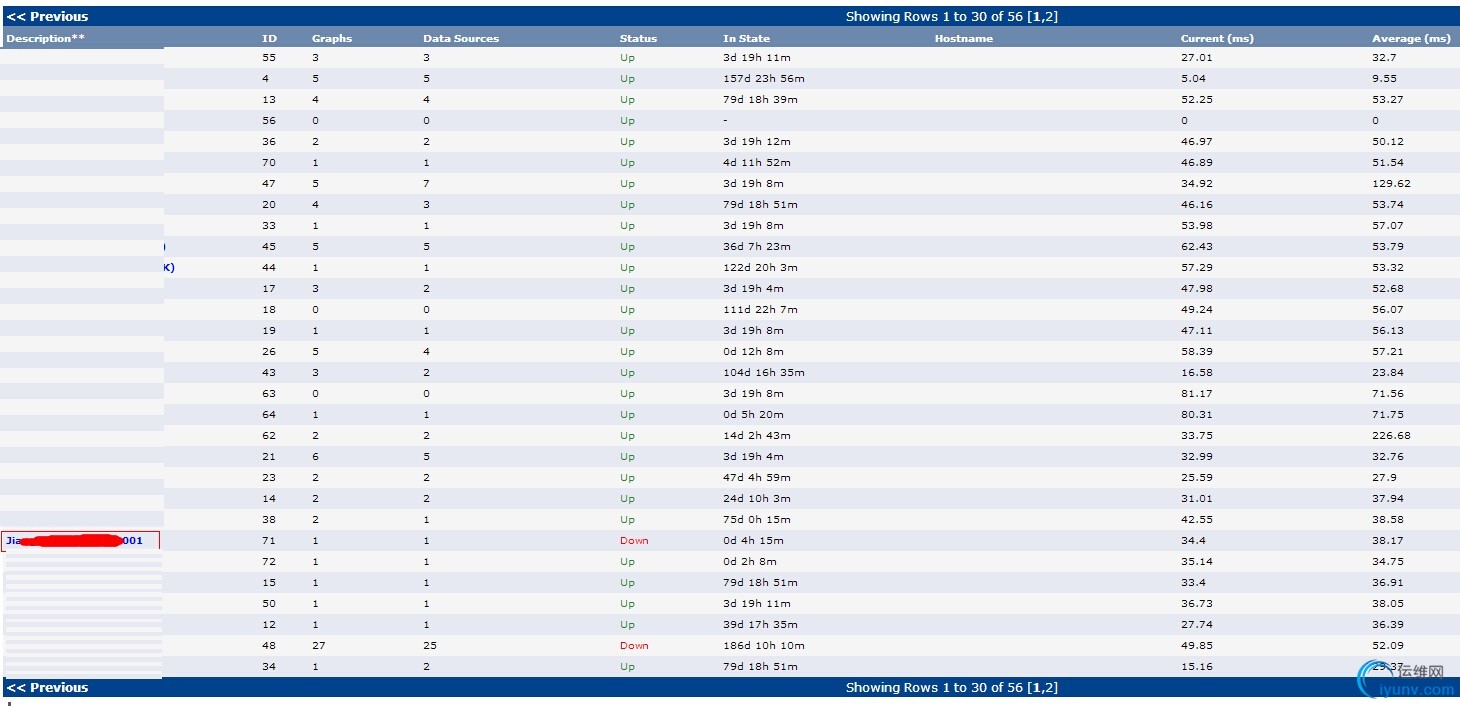Click Average value 9.55
Screen dimensions: 1460x706
pos(1384,78)
